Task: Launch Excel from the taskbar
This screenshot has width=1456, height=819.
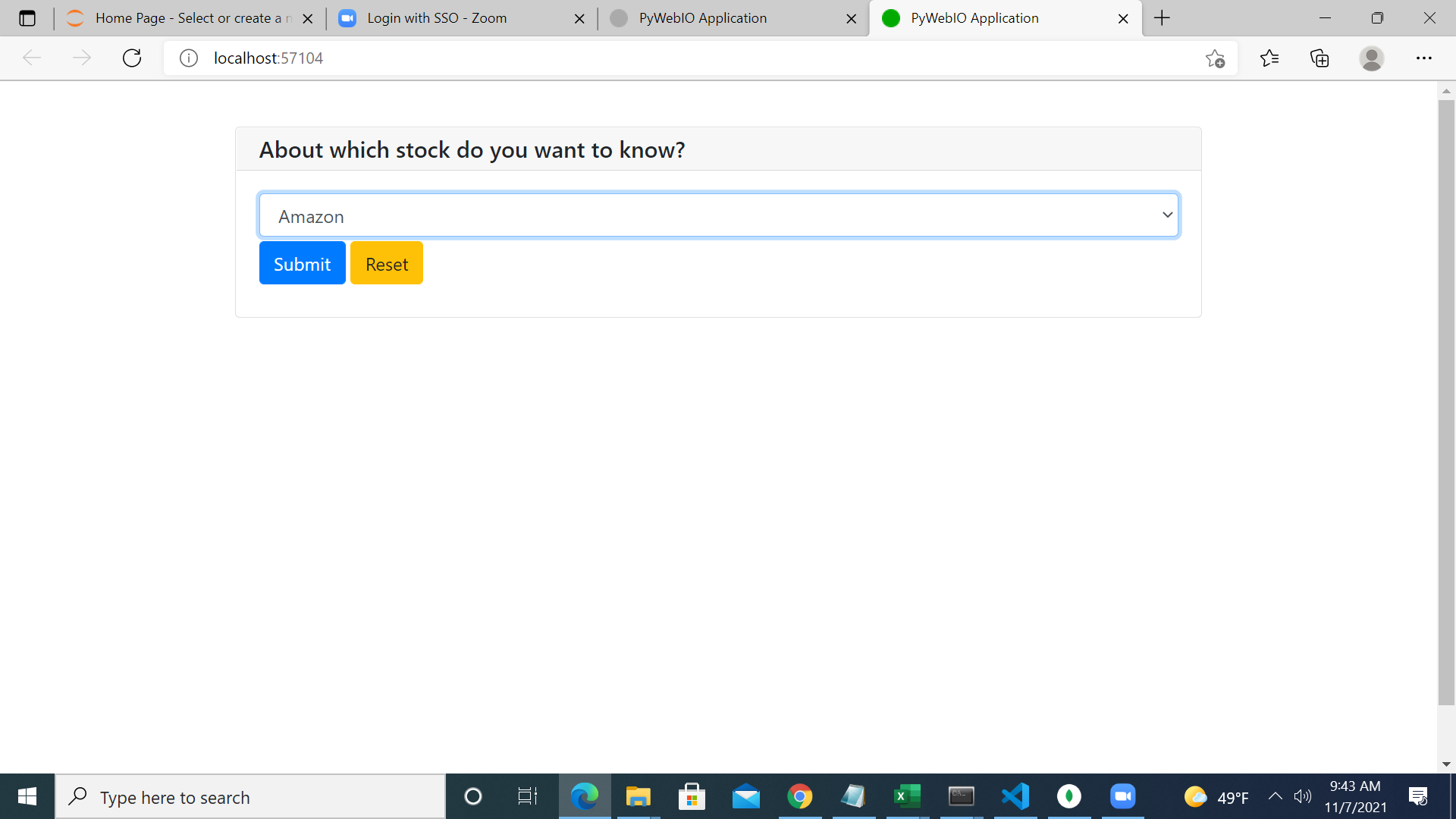Action: [x=907, y=796]
